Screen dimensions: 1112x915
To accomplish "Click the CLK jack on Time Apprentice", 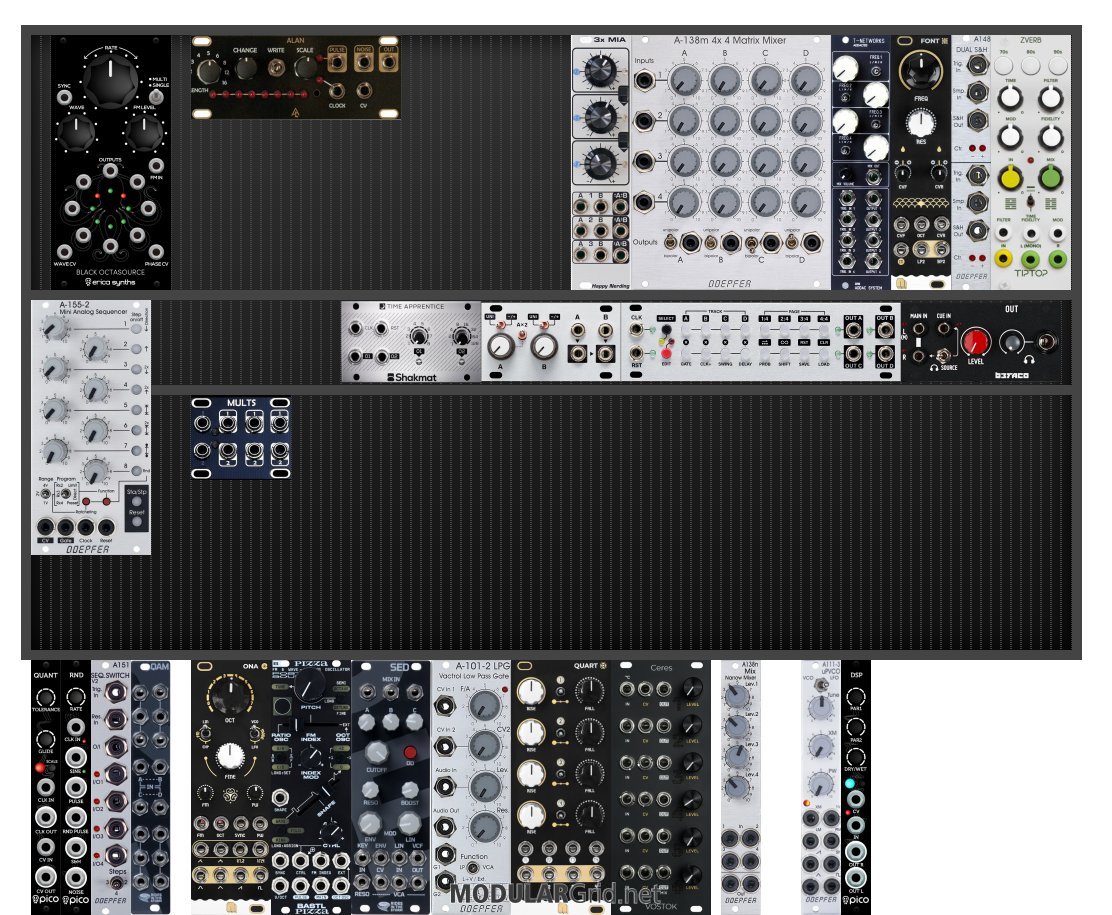I will click(355, 328).
